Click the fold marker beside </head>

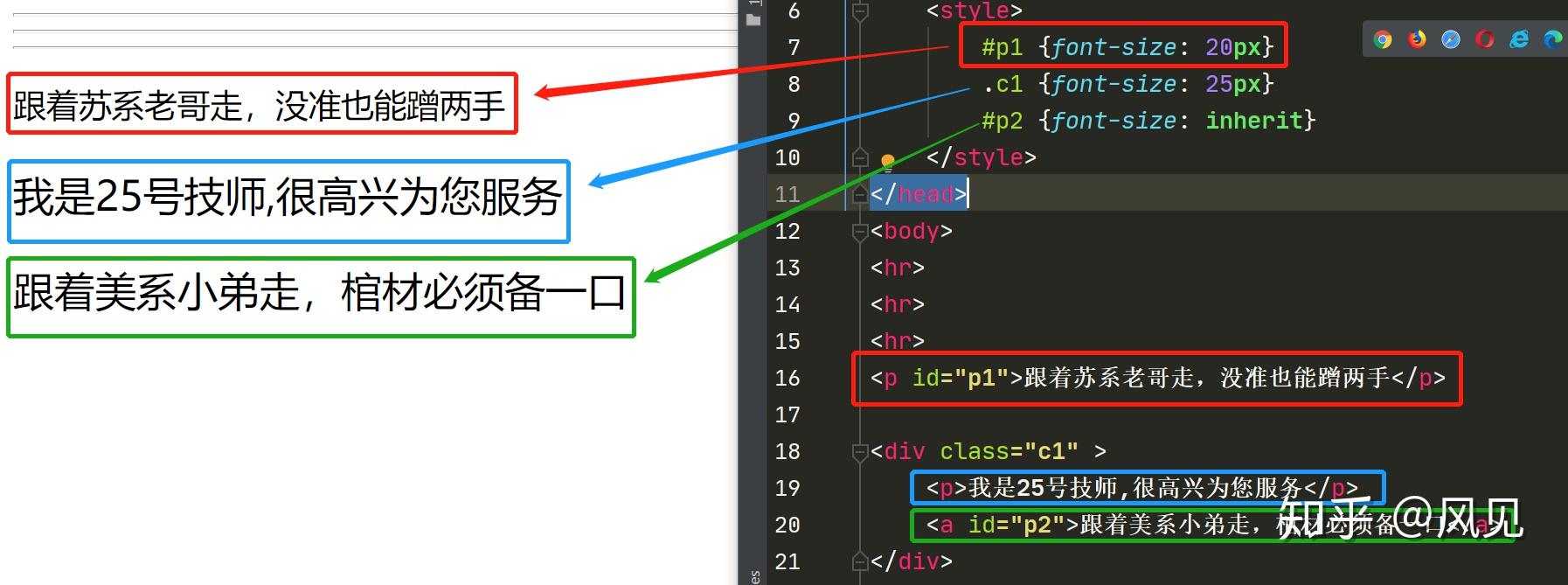[x=860, y=194]
